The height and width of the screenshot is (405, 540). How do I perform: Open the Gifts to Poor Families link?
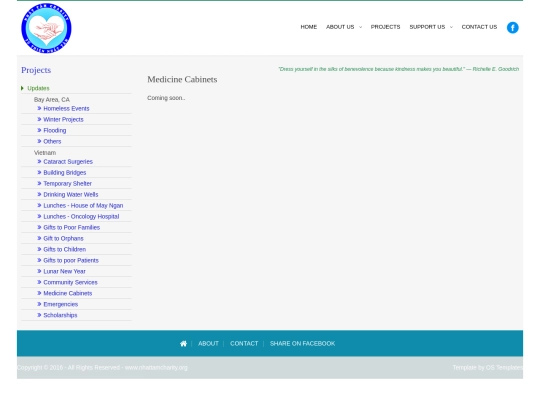click(x=72, y=228)
